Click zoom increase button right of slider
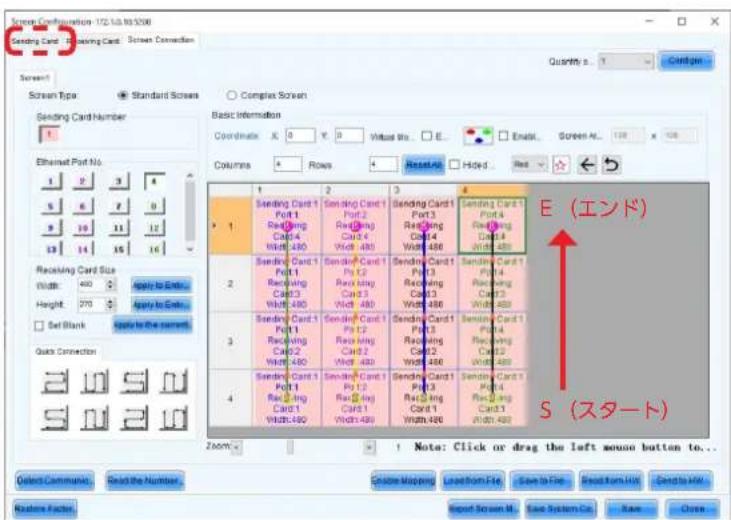This screenshot has width=731, height=520. click(x=369, y=447)
